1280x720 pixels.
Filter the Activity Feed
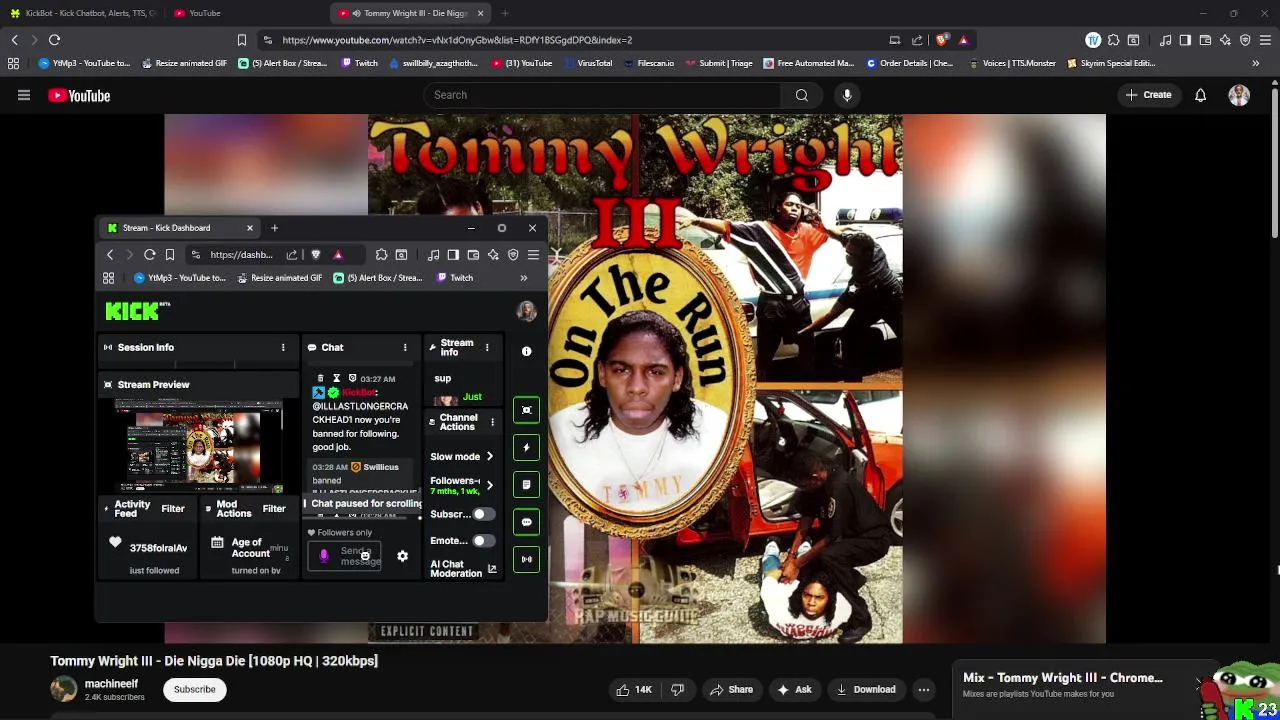(x=173, y=509)
